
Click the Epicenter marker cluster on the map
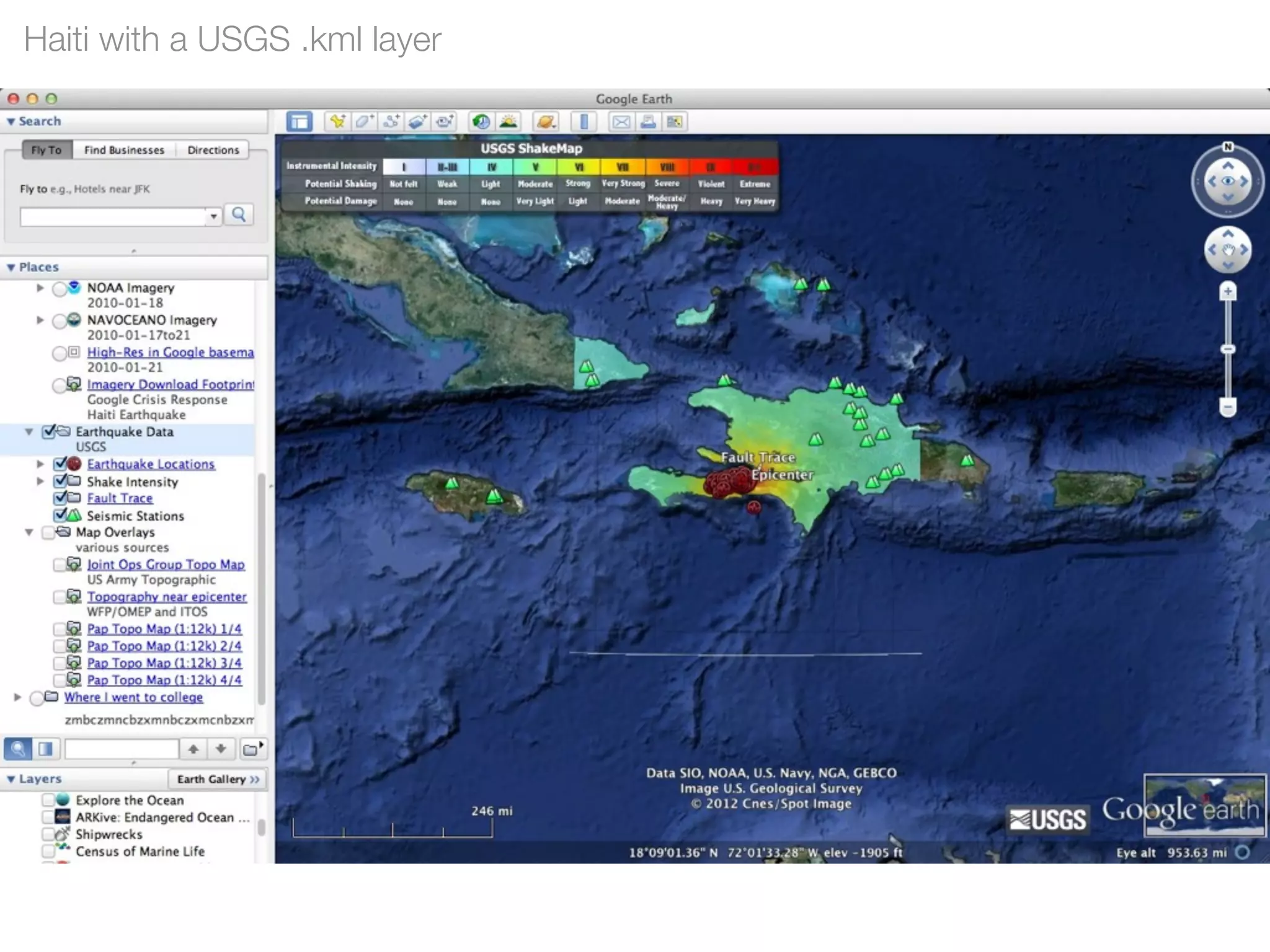tap(730, 482)
